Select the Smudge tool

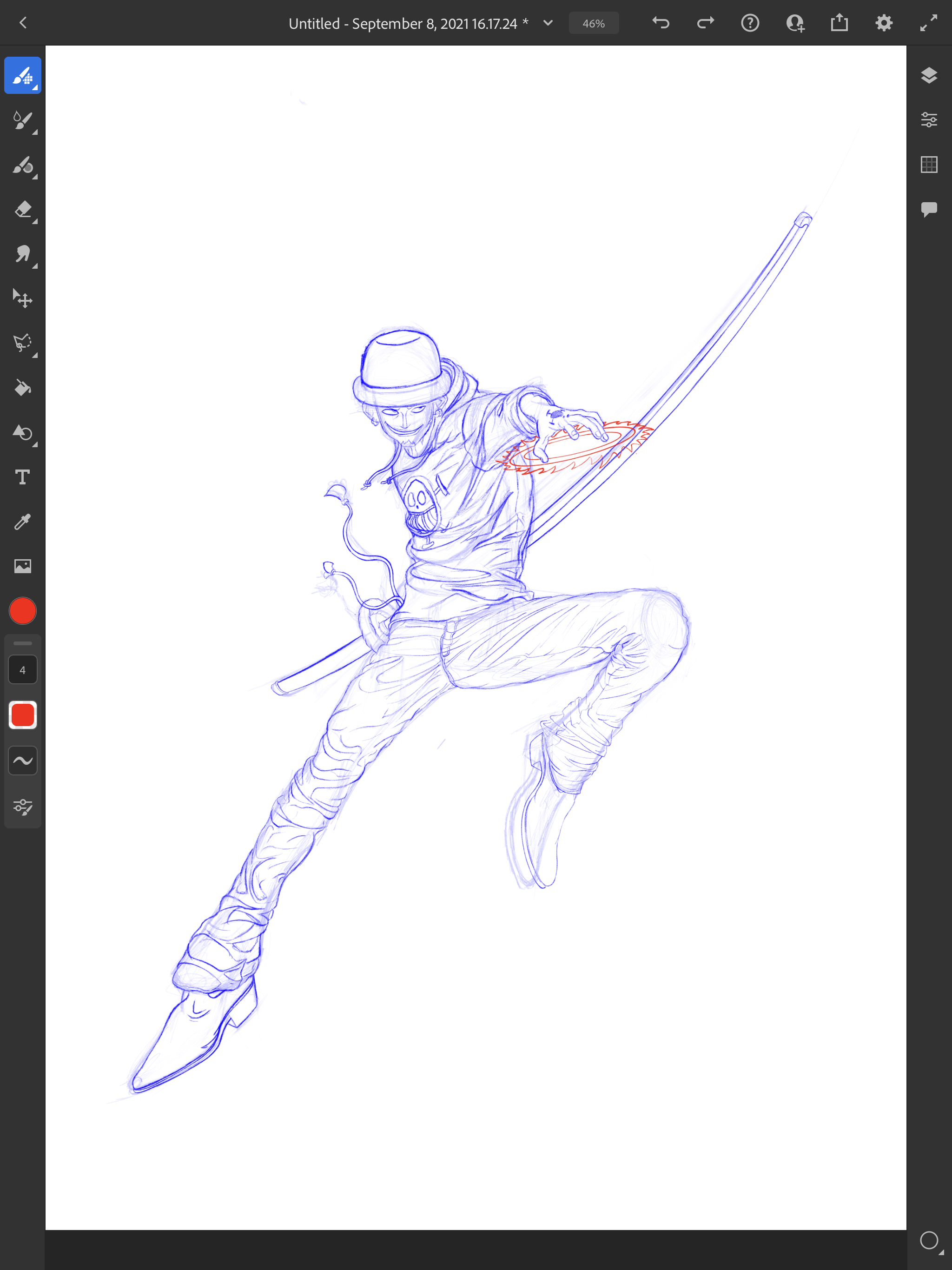coord(22,254)
